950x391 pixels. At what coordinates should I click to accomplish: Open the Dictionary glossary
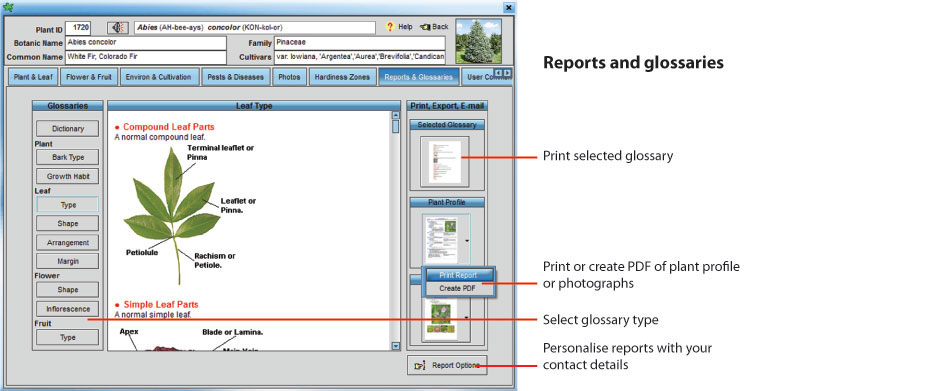68,129
